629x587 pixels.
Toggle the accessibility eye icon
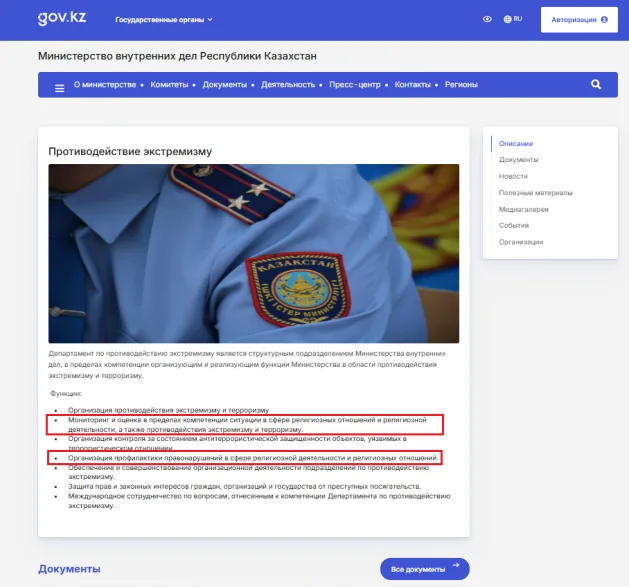pyautogui.click(x=487, y=19)
